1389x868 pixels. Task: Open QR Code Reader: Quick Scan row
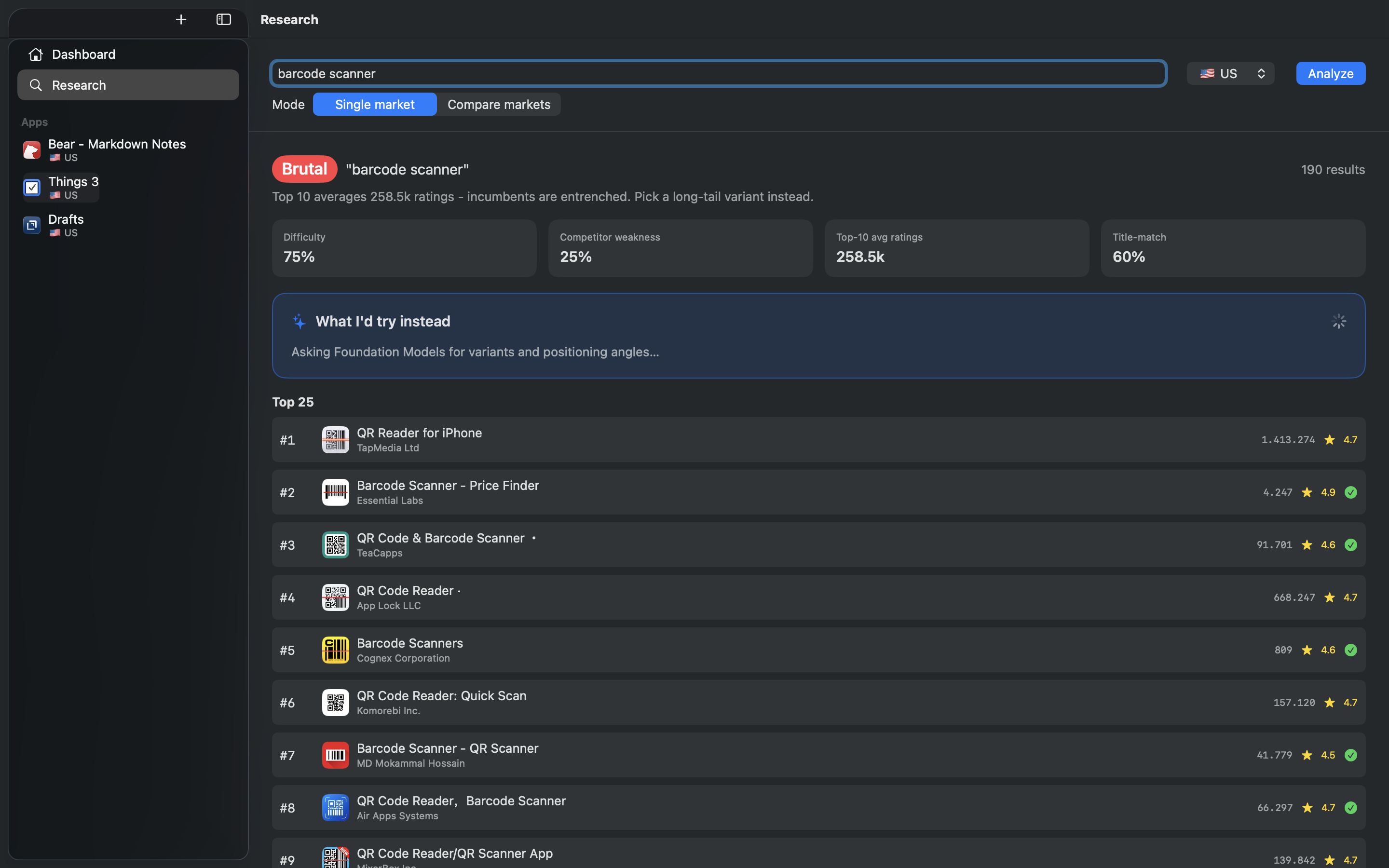(818, 703)
